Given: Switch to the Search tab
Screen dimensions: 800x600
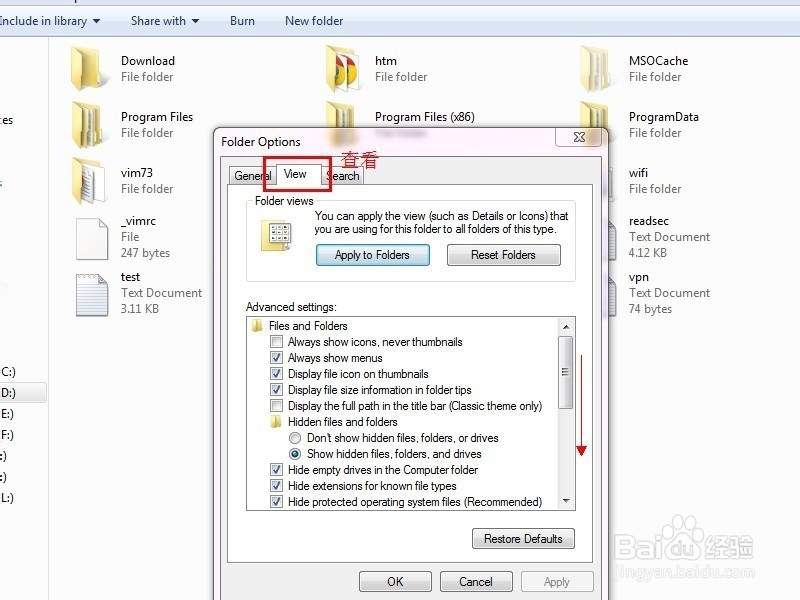Looking at the screenshot, I should (x=343, y=176).
